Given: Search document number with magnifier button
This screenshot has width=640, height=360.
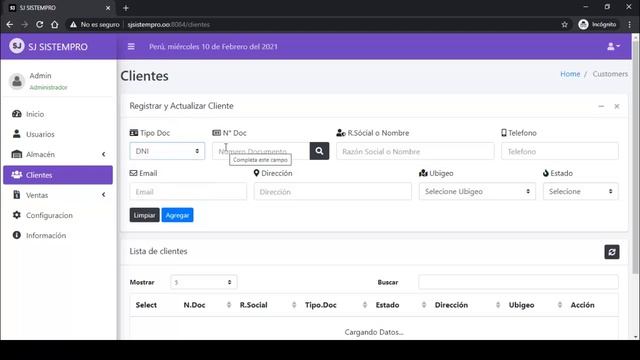Looking at the screenshot, I should coord(319,151).
